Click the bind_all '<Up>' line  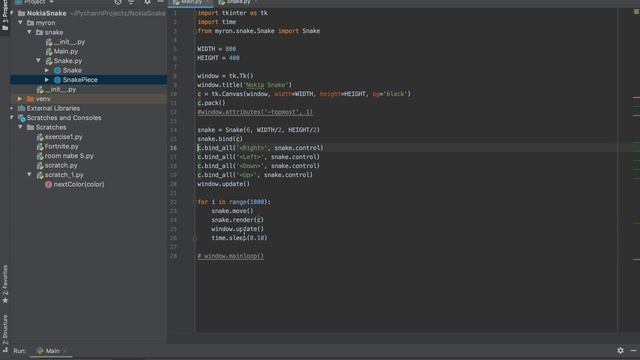point(255,175)
